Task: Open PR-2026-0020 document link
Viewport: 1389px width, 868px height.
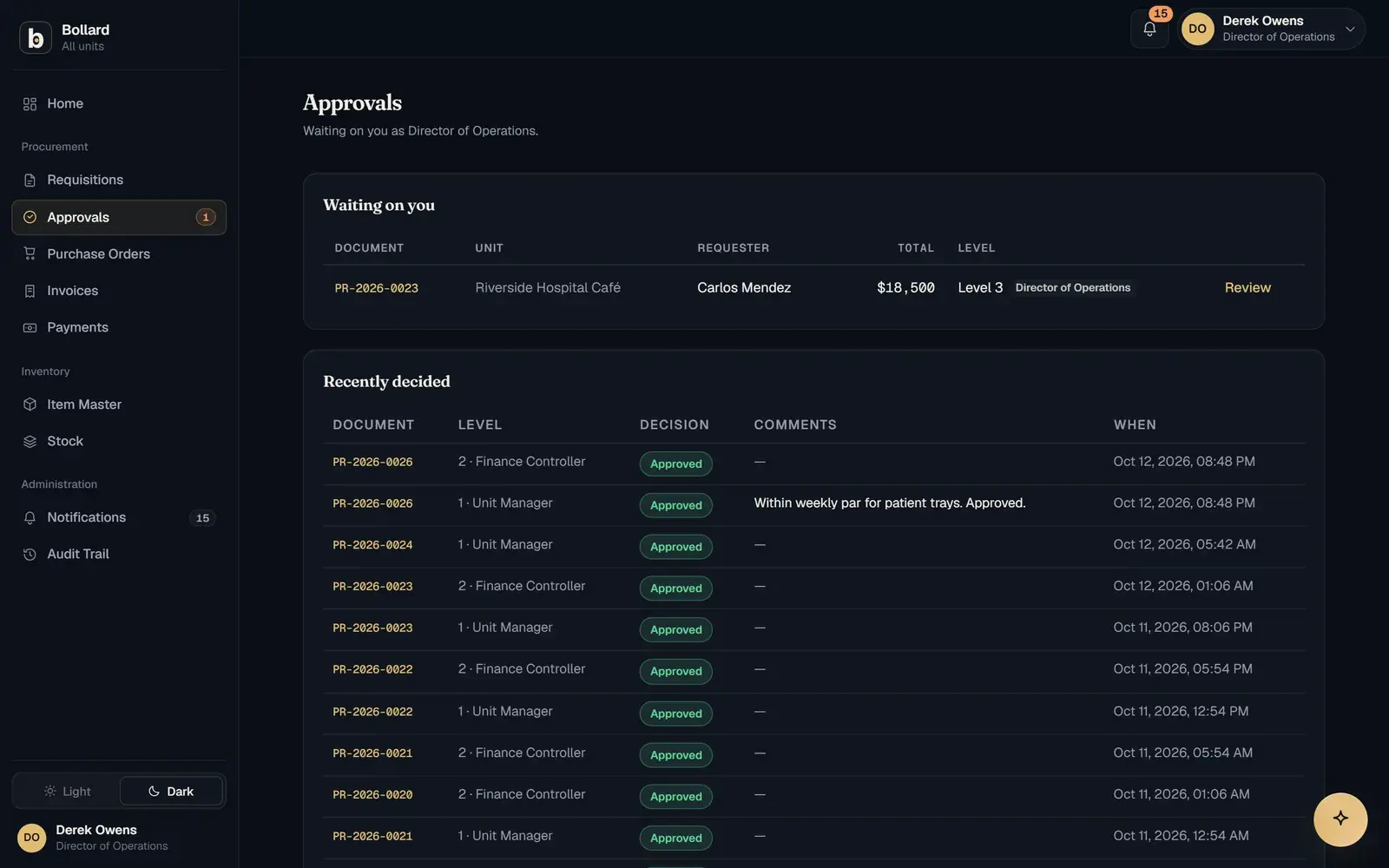Action: tap(372, 795)
